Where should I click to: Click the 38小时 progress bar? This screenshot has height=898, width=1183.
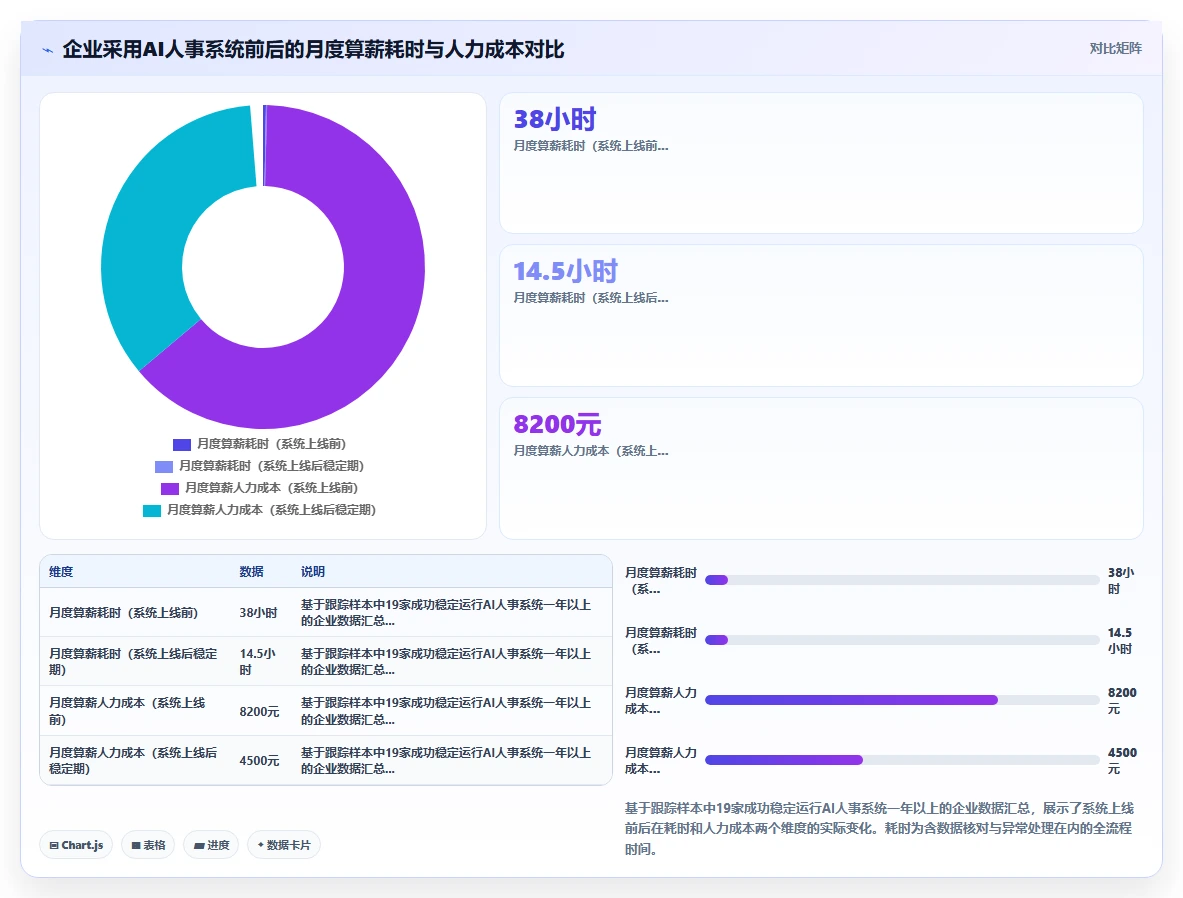(x=902, y=580)
